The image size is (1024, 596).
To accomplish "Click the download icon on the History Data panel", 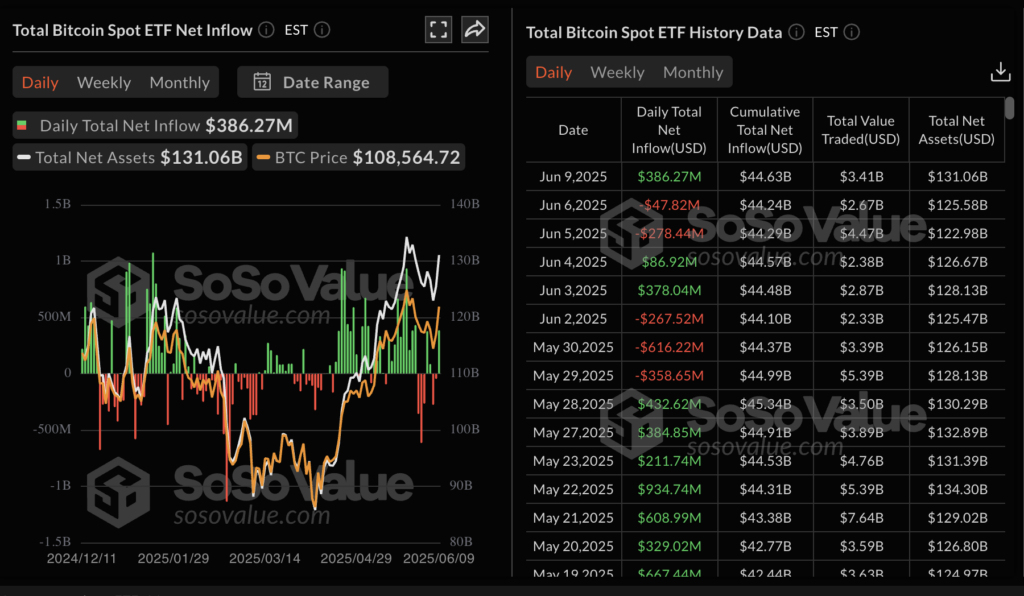I will click(x=1000, y=71).
